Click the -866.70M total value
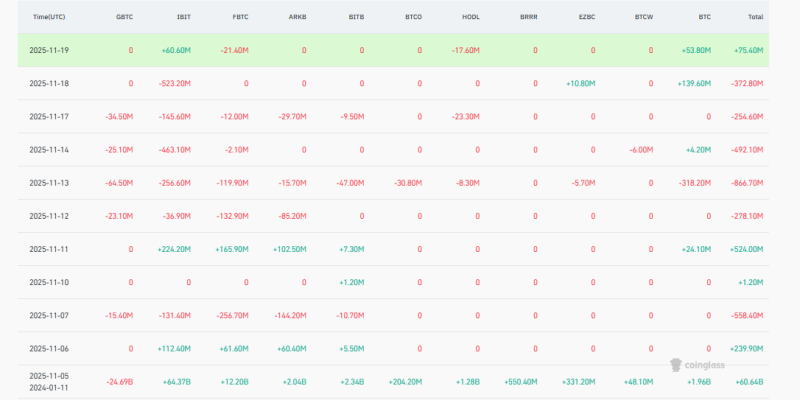This screenshot has height=400, width=800. (749, 183)
